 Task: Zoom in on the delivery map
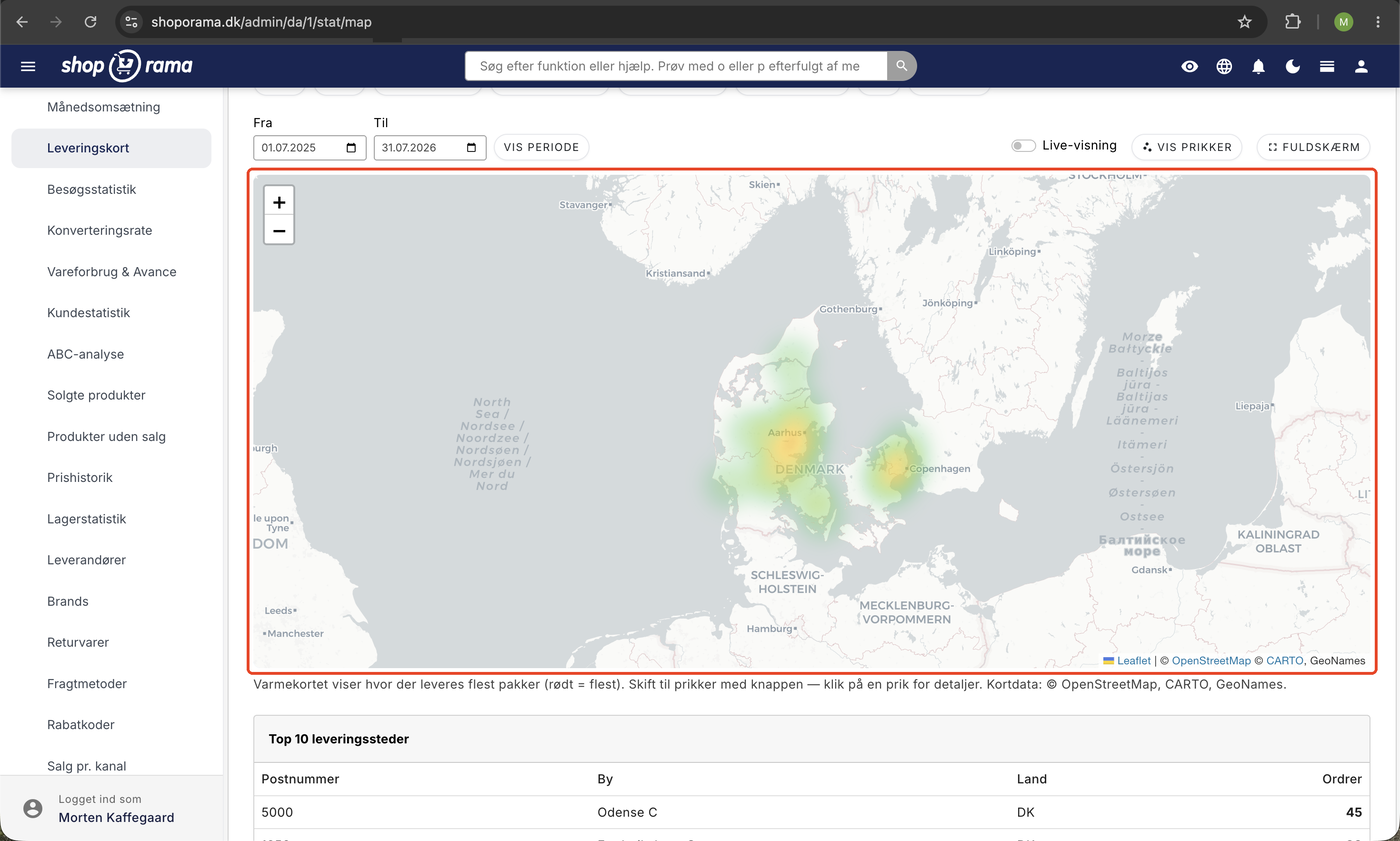tap(279, 202)
